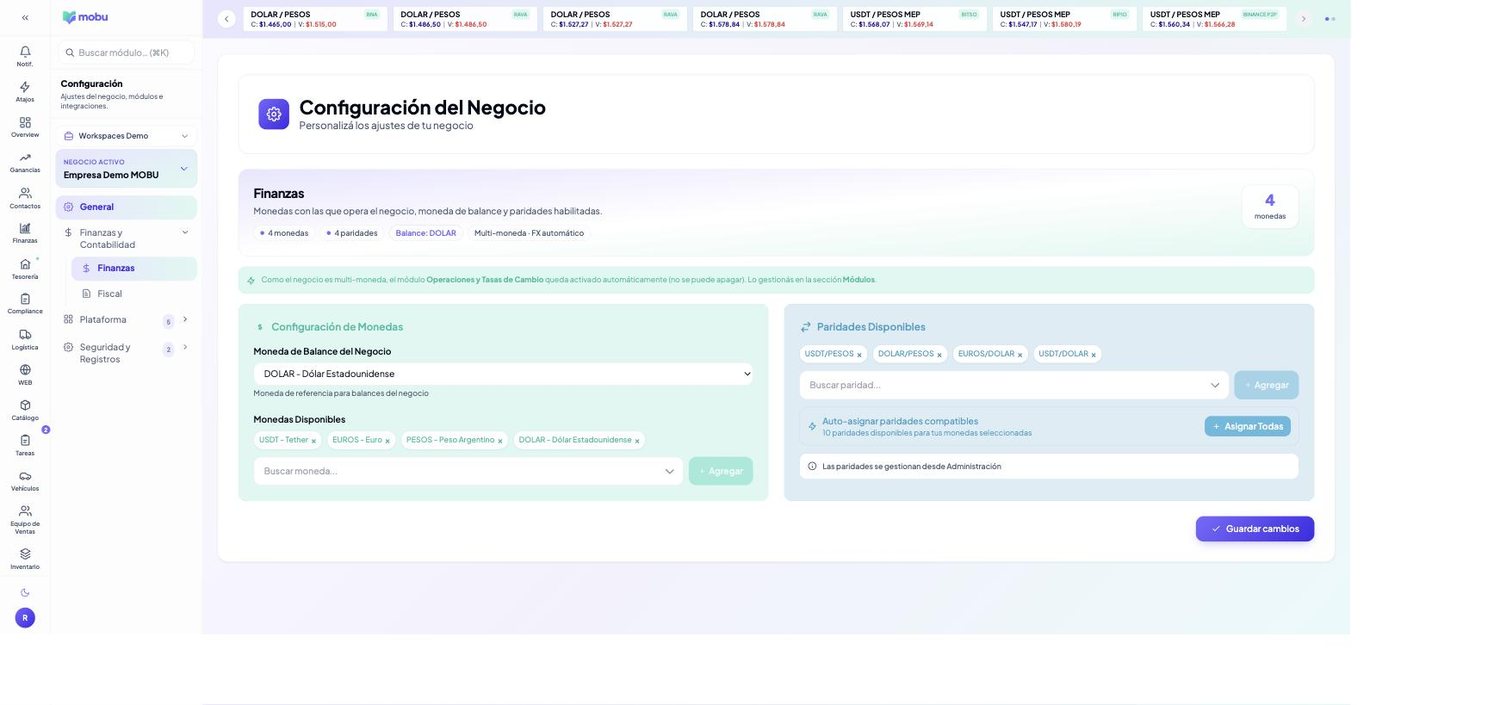Click Guardar cambios button
Screen dimensions: 1500x705
pos(1255,529)
